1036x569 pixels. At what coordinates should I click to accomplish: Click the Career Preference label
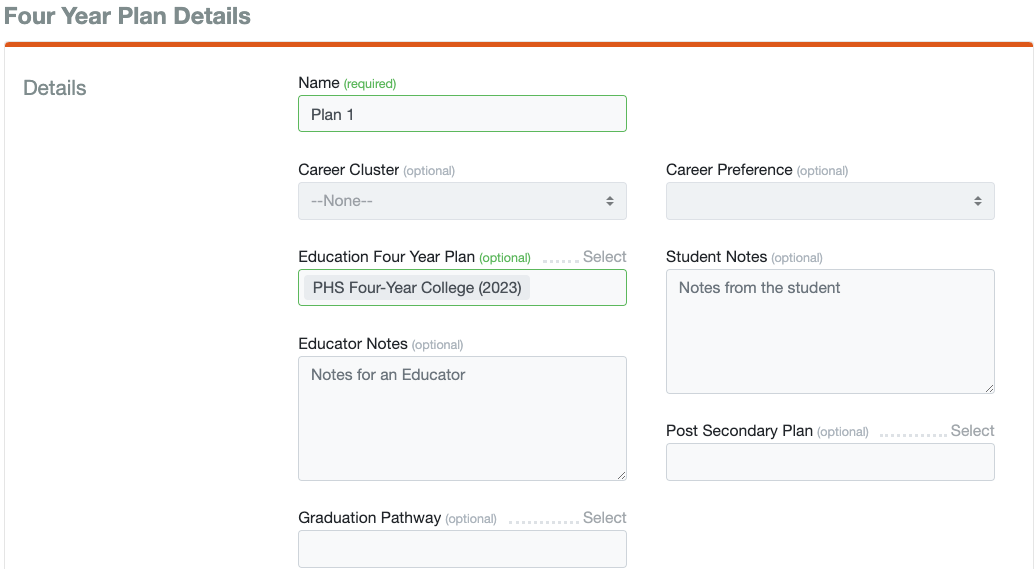pyautogui.click(x=729, y=170)
